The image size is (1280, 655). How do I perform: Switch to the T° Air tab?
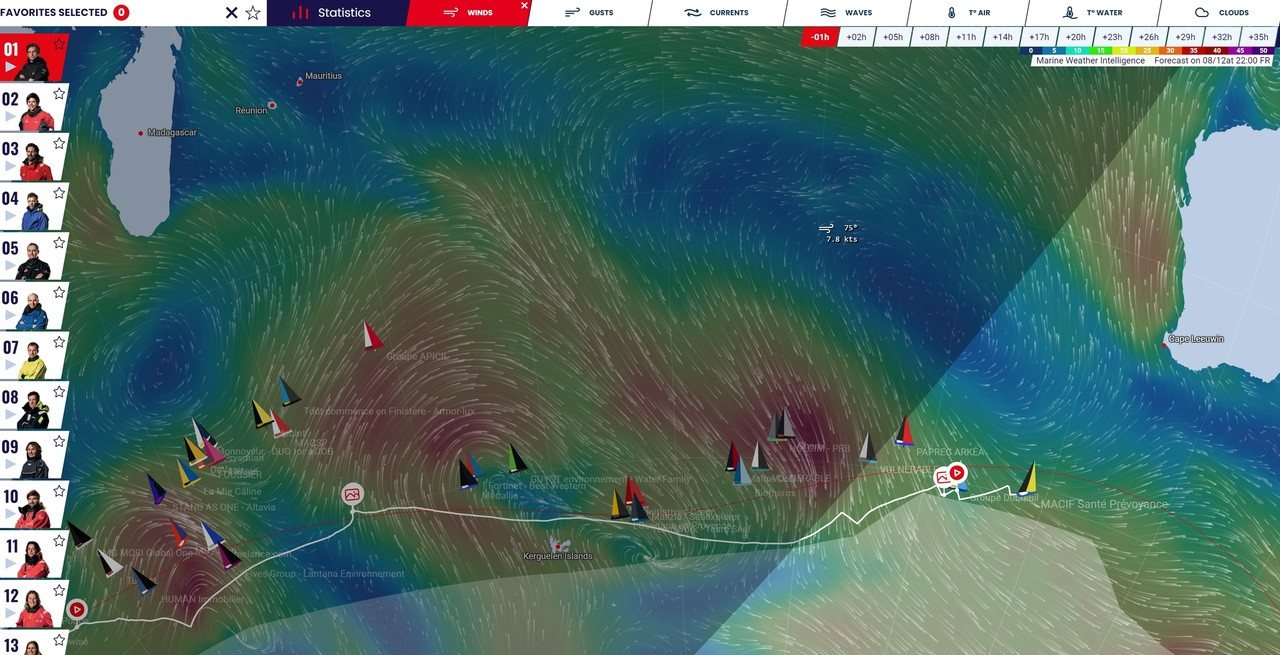(x=968, y=13)
